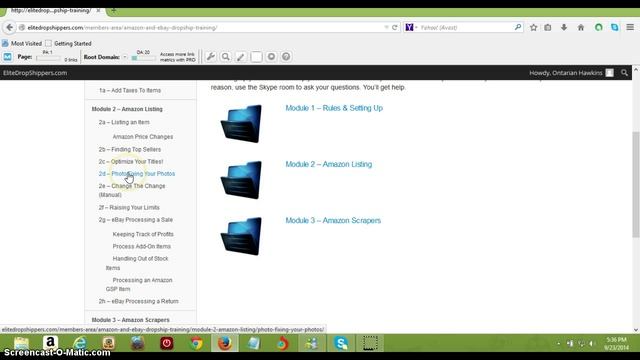
Task: Open sidebar item Amazon Price Changes
Action: click(143, 137)
